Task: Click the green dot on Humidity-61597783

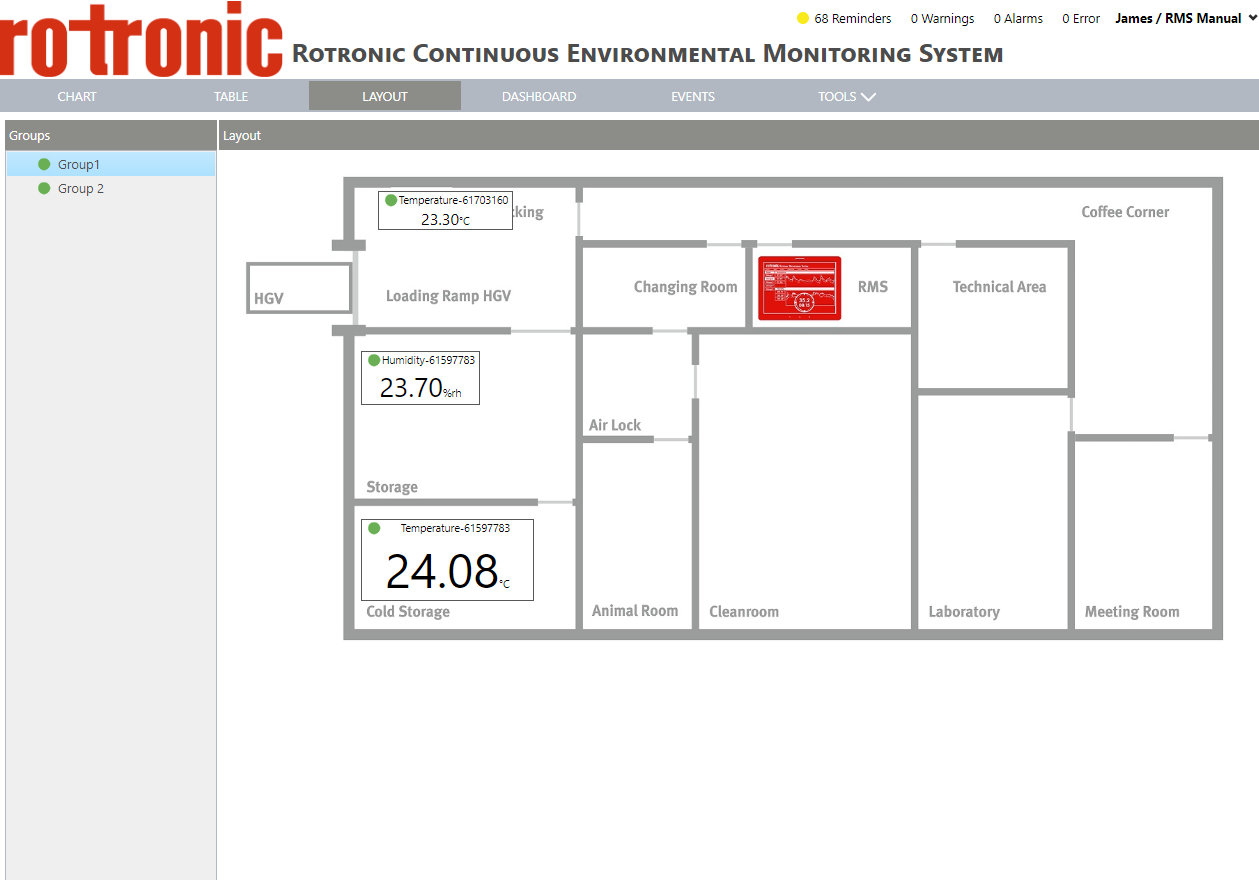Action: coord(374,360)
